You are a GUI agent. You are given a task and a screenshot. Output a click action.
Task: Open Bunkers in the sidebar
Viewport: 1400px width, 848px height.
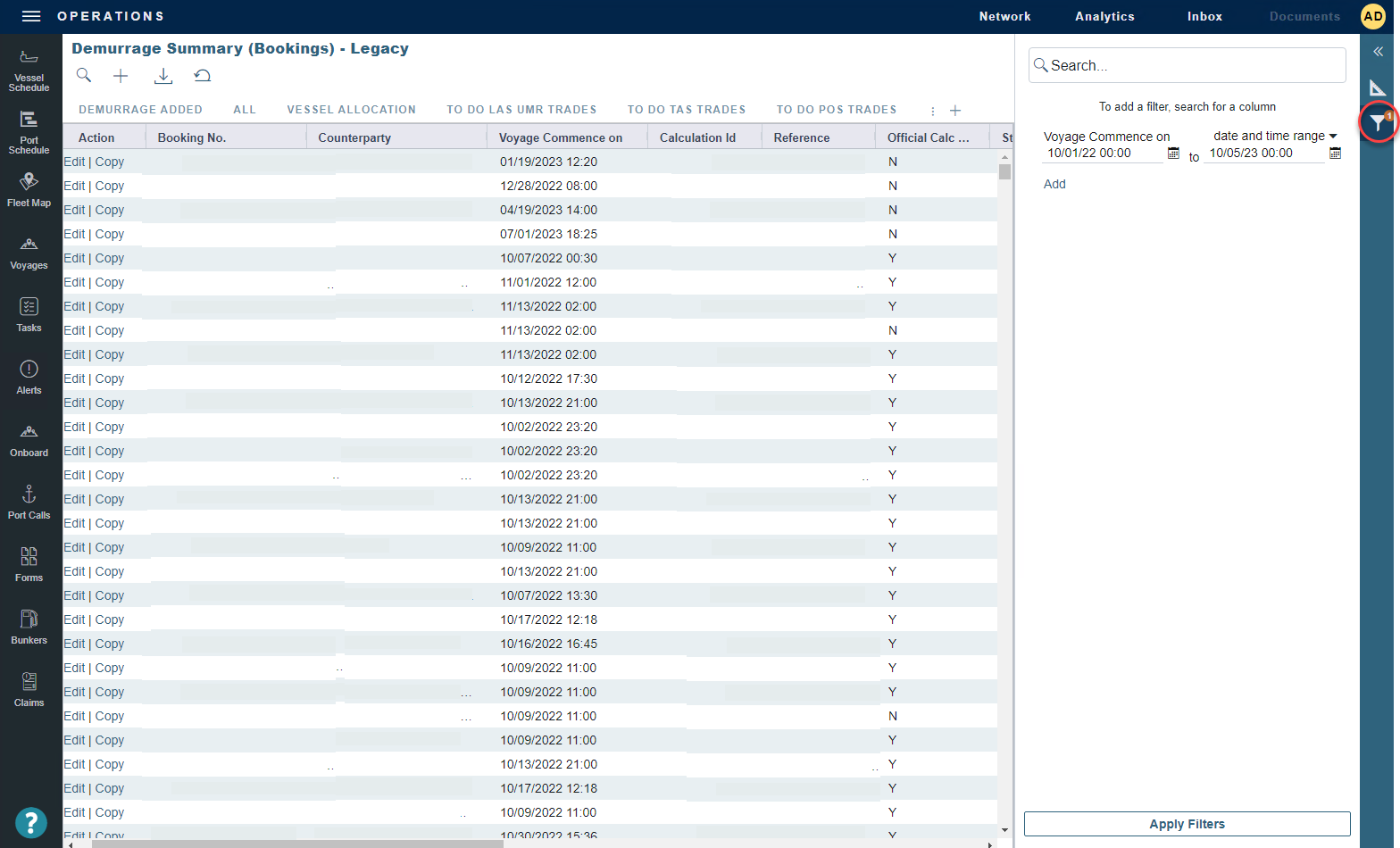tap(29, 627)
